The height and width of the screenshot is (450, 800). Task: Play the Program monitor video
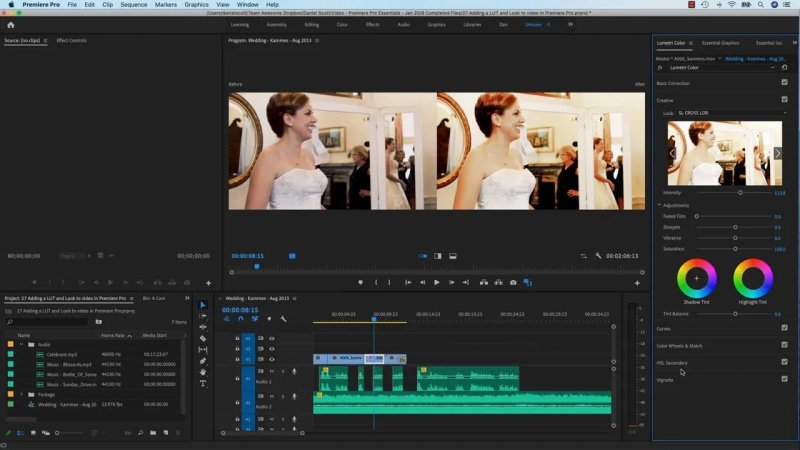(x=437, y=282)
